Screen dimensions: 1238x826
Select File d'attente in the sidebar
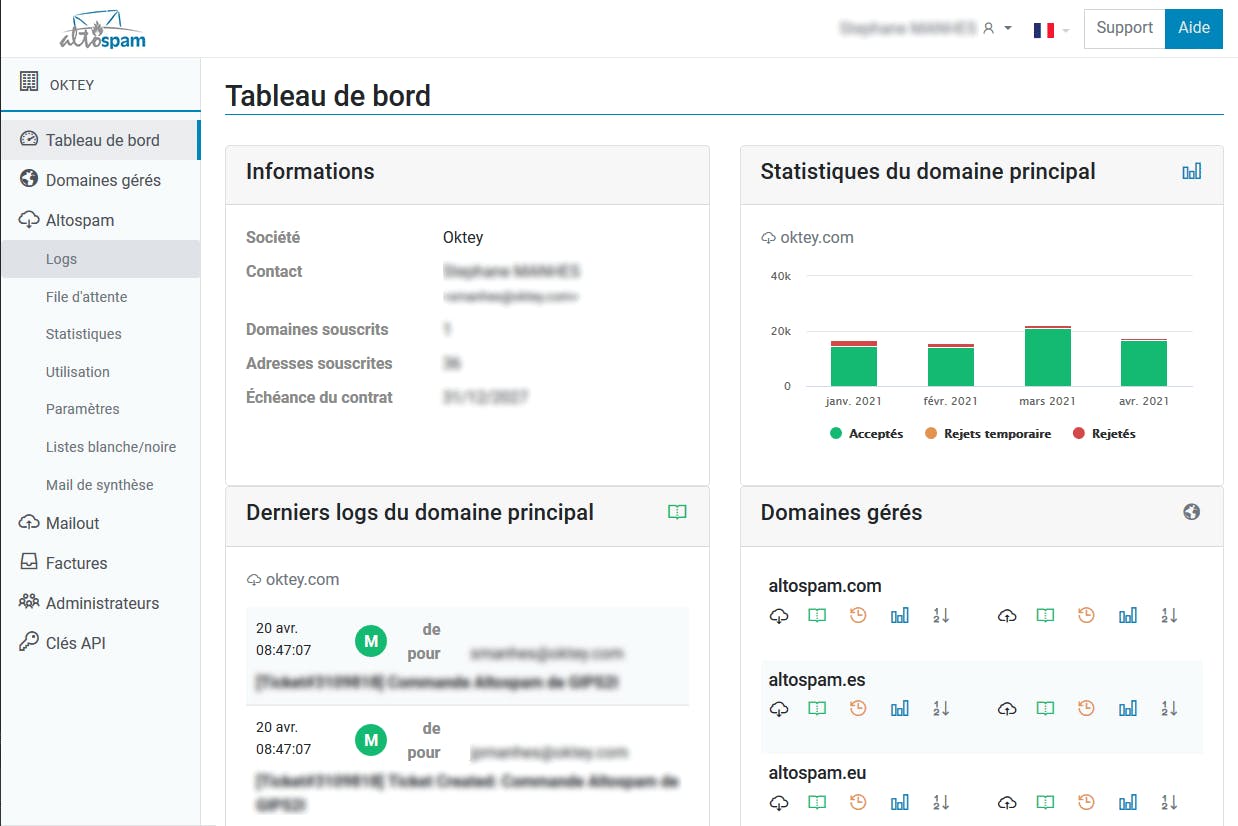point(100,297)
